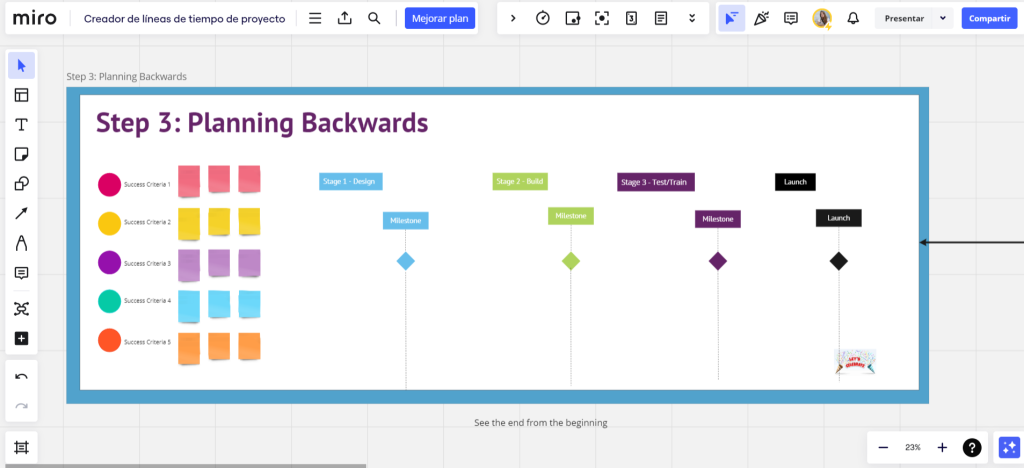
Task: Open notifications bell
Action: point(853,18)
